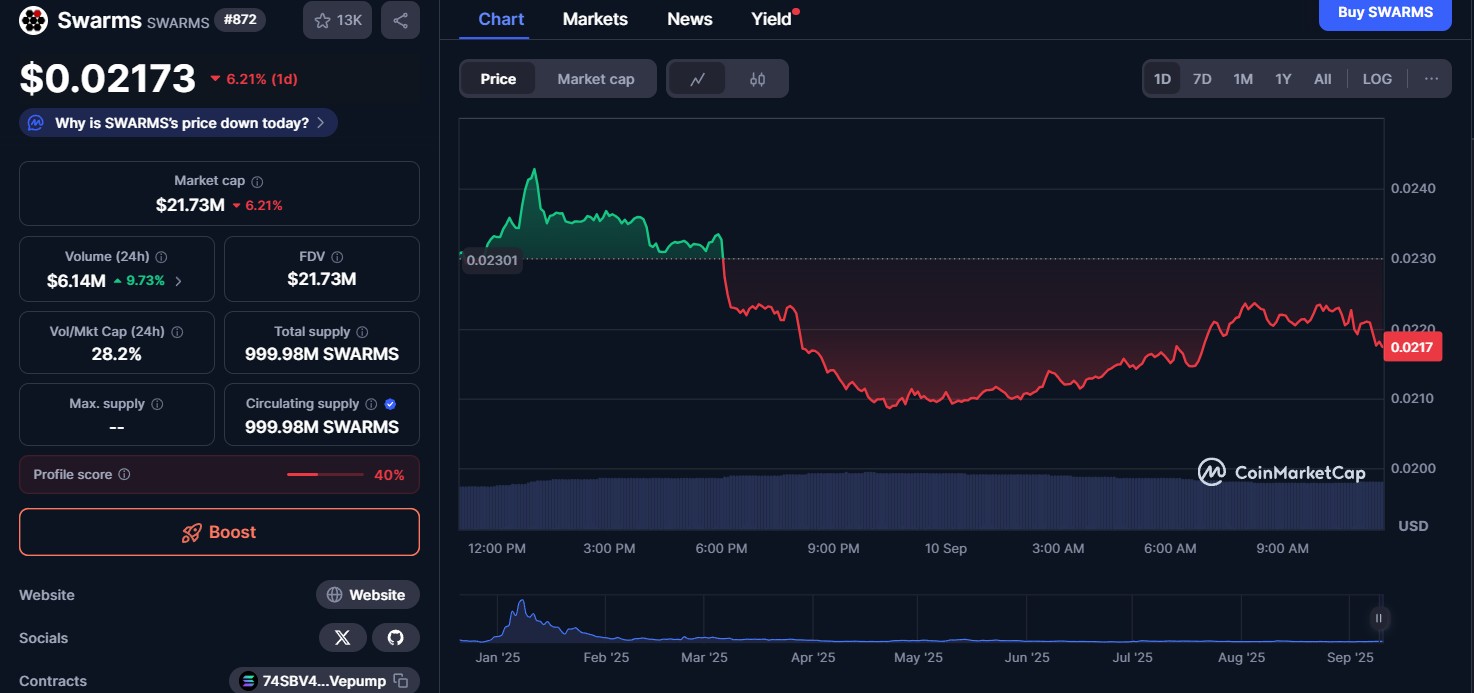
Task: Select the Market cap chart toggle
Action: pyautogui.click(x=596, y=79)
